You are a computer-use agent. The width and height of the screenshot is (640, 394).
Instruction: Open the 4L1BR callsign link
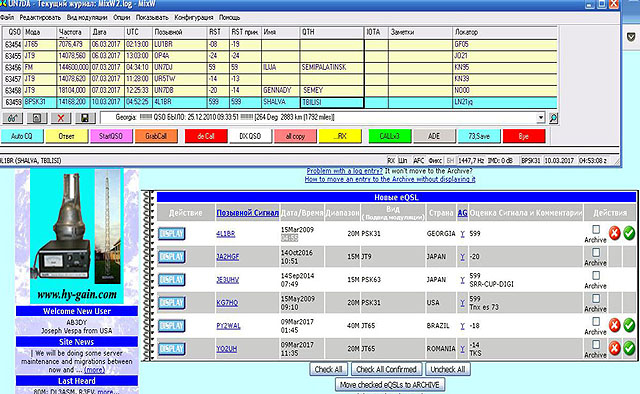[x=225, y=234]
